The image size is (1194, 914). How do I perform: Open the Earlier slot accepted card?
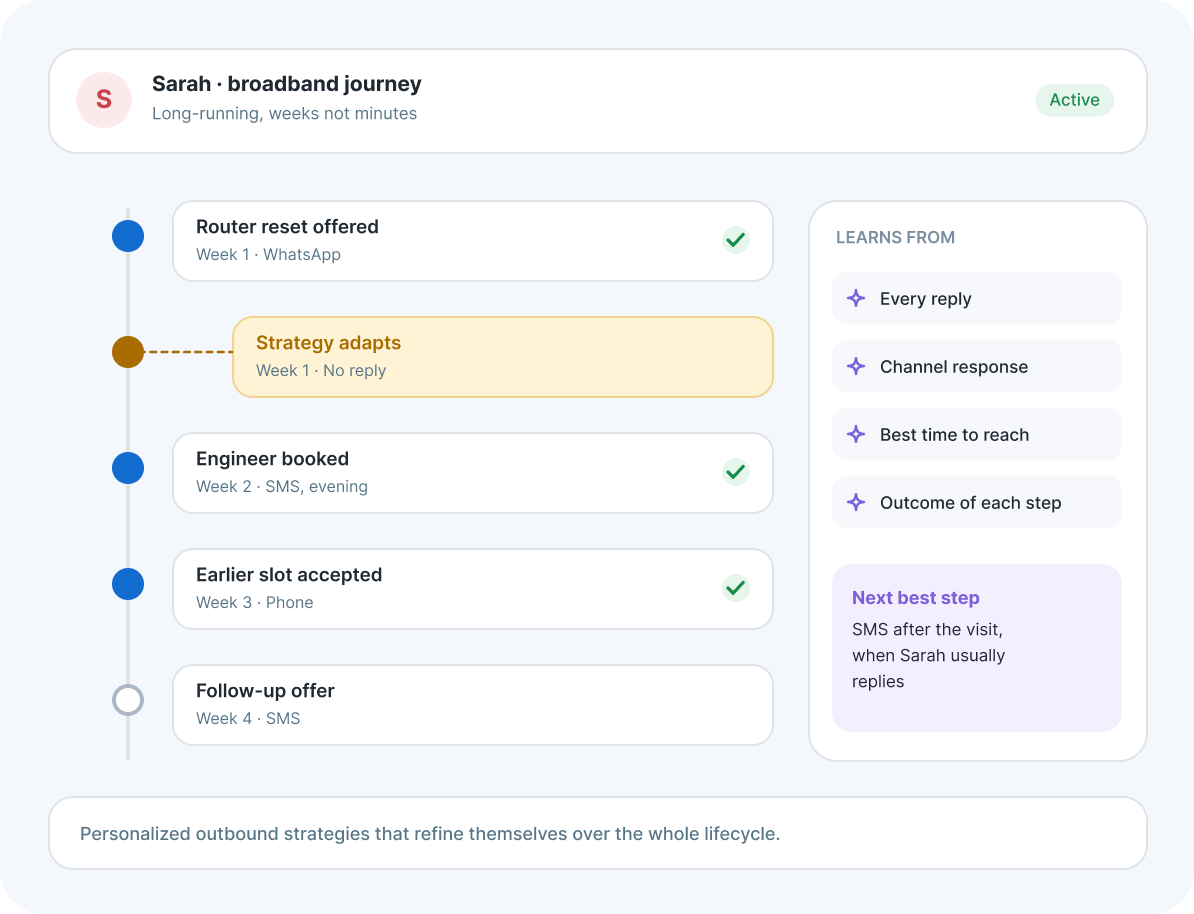473,589
